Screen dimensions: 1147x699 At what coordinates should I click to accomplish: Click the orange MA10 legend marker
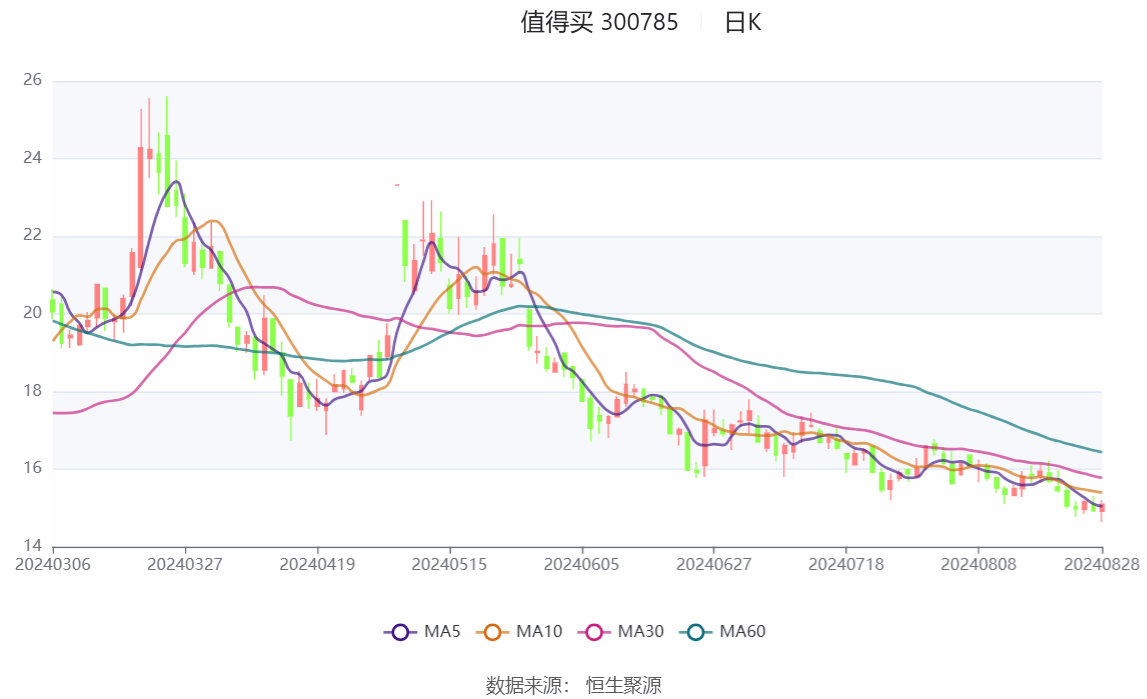coord(492,632)
